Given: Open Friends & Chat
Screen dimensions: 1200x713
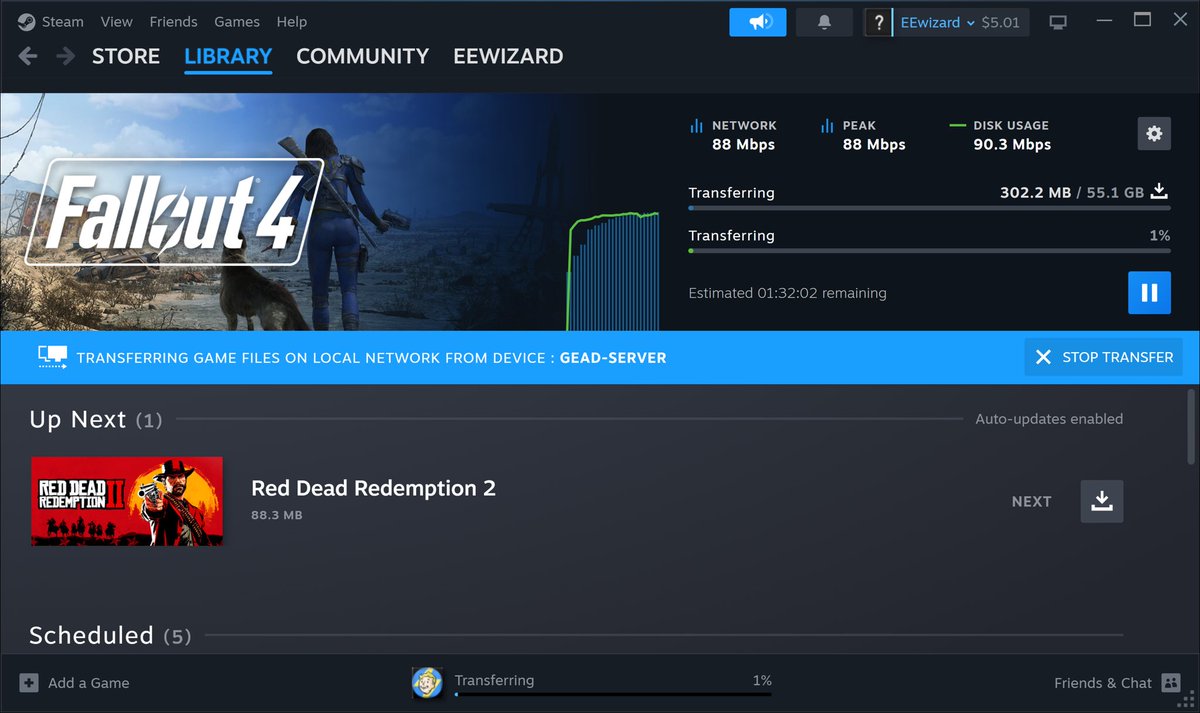Looking at the screenshot, I should [1118, 683].
